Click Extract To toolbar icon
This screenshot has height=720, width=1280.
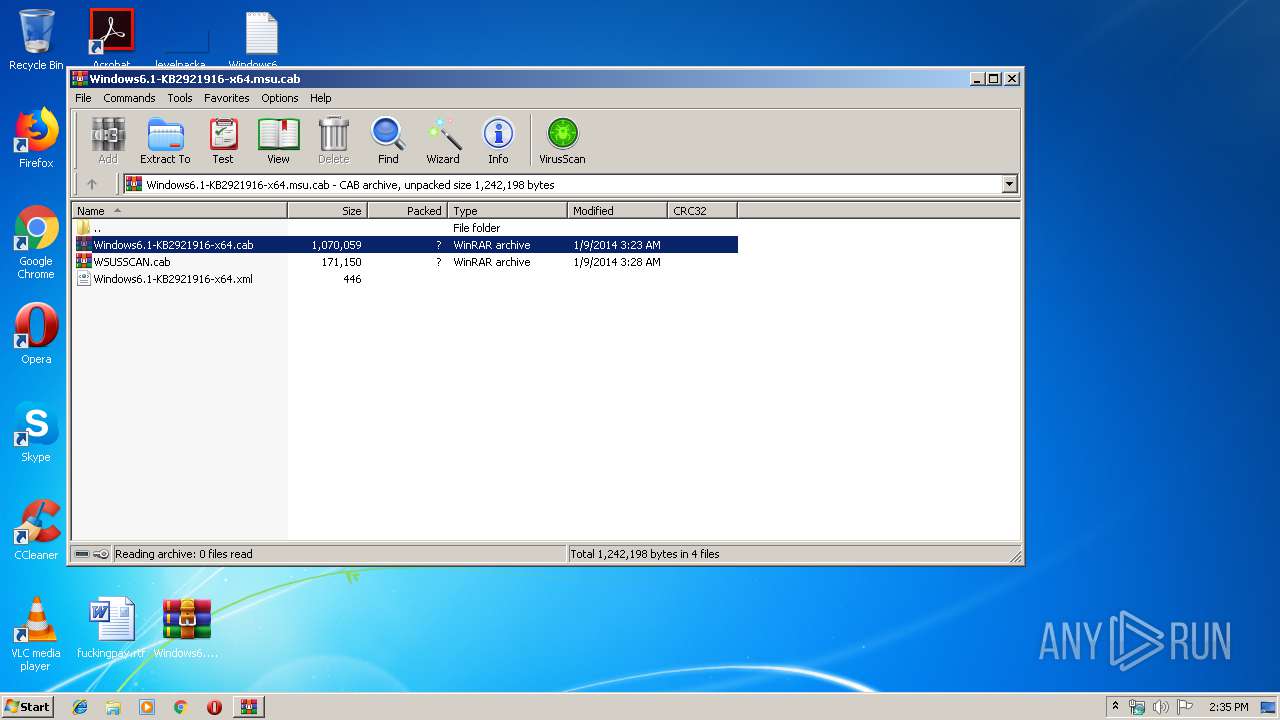(165, 140)
